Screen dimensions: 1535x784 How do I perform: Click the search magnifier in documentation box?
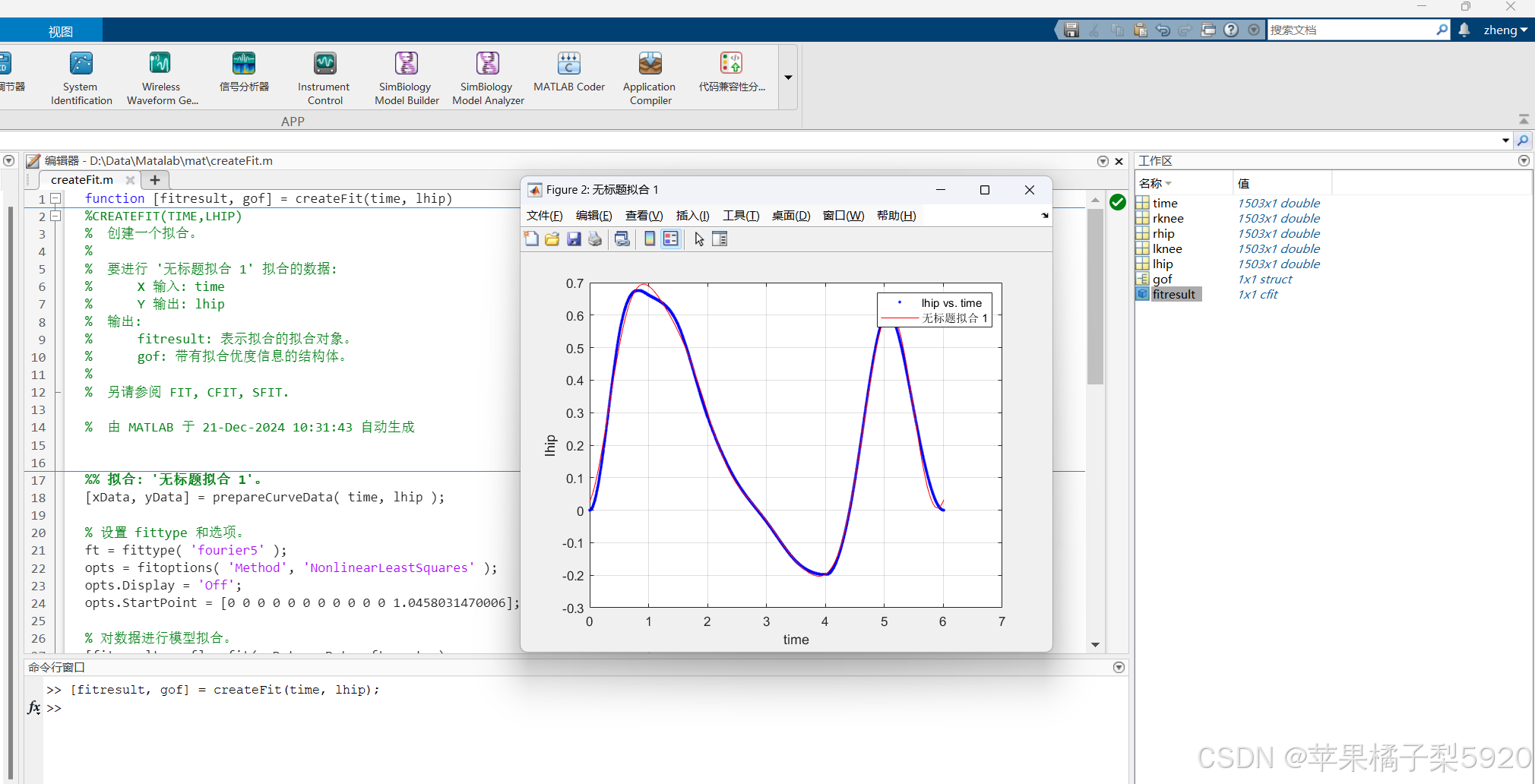(x=1442, y=30)
